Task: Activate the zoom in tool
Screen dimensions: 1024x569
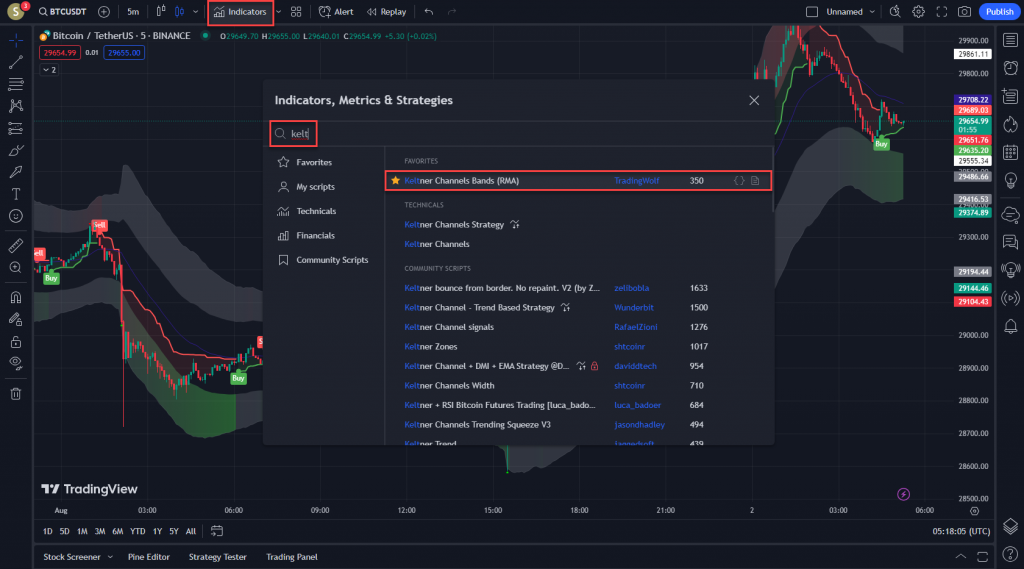Action: pyautogui.click(x=16, y=267)
